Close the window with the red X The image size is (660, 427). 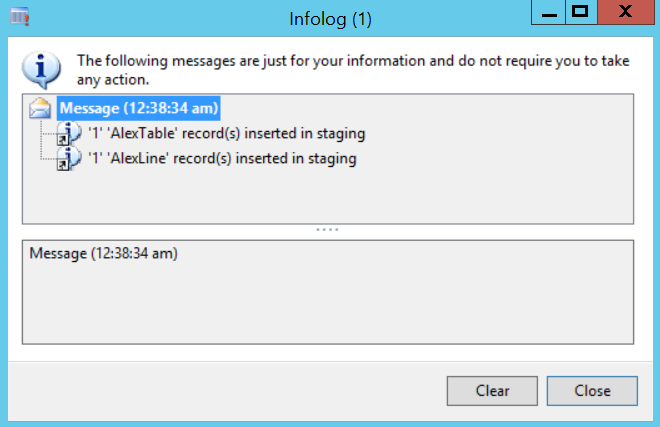click(x=625, y=12)
